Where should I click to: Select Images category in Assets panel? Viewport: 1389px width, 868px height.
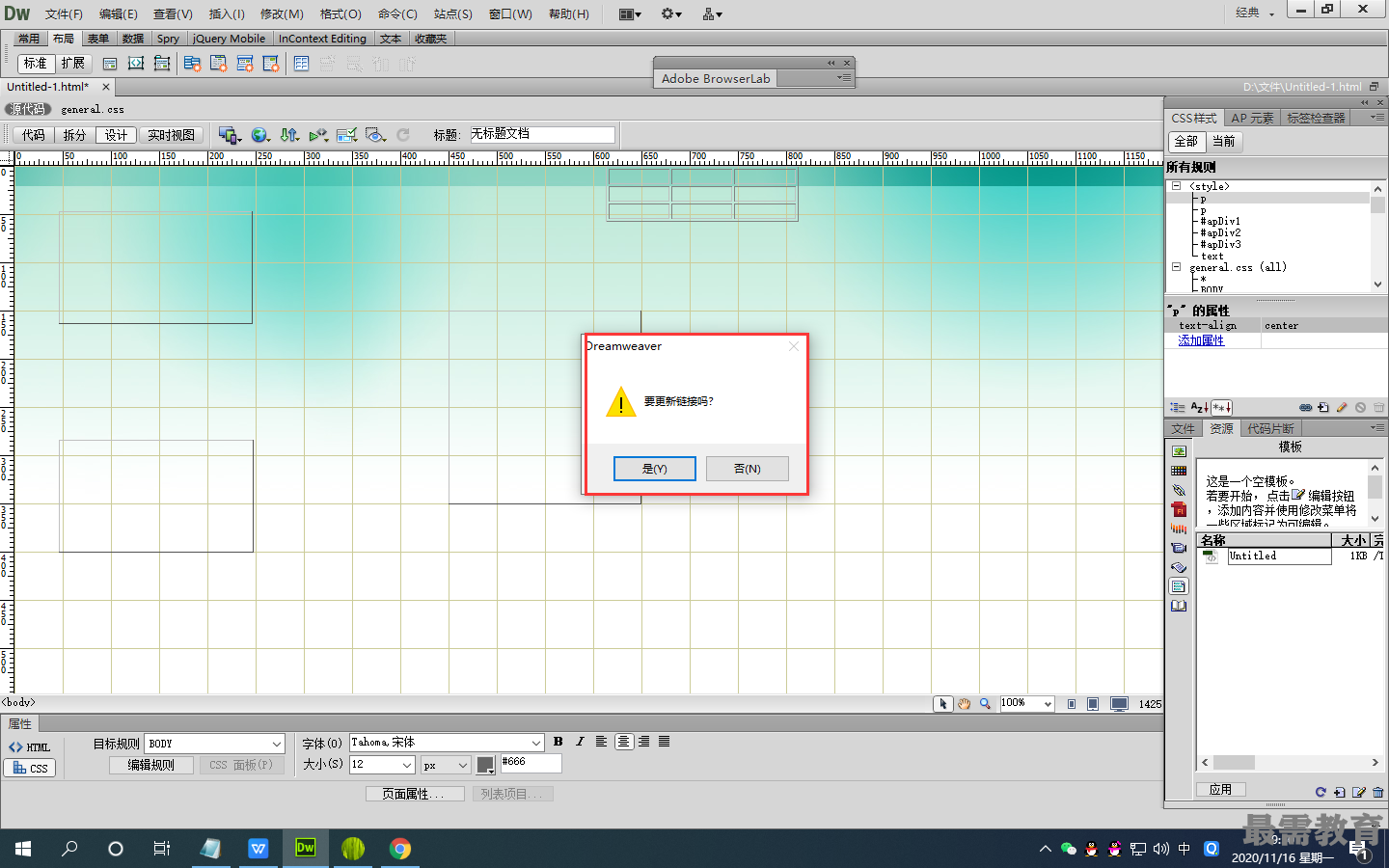(x=1179, y=451)
